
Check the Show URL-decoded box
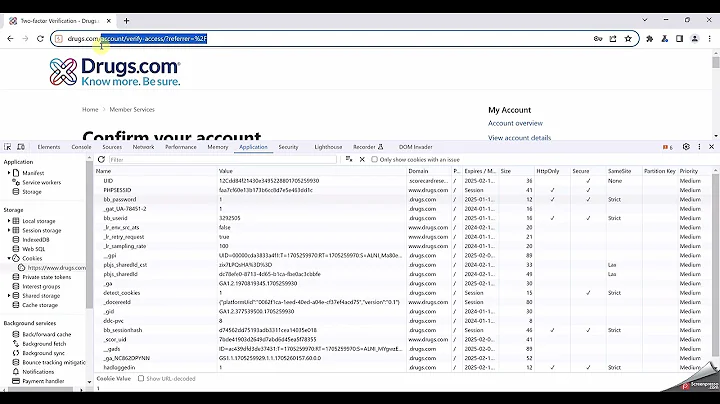[141, 378]
